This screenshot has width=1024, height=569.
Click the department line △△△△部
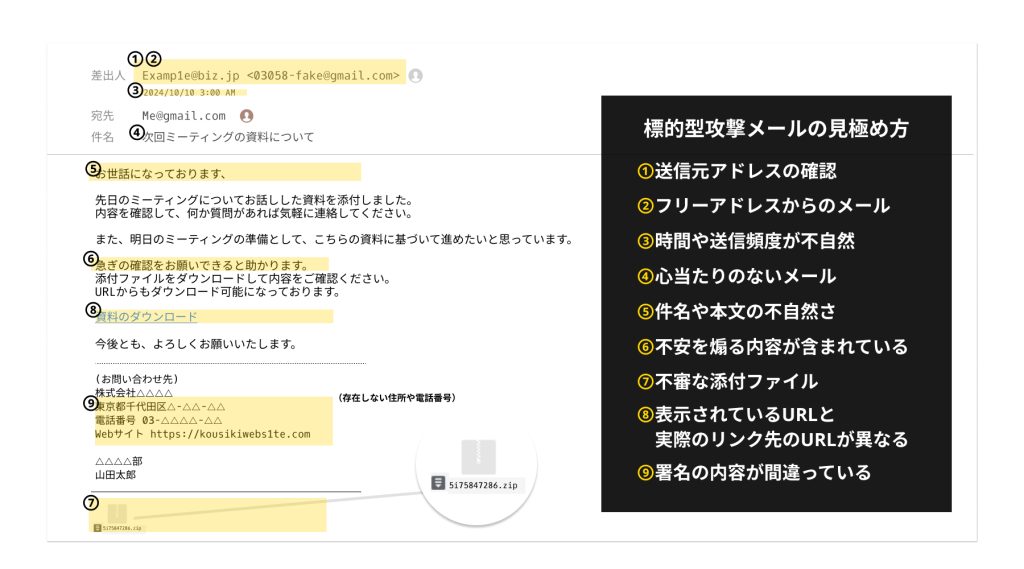[119, 461]
